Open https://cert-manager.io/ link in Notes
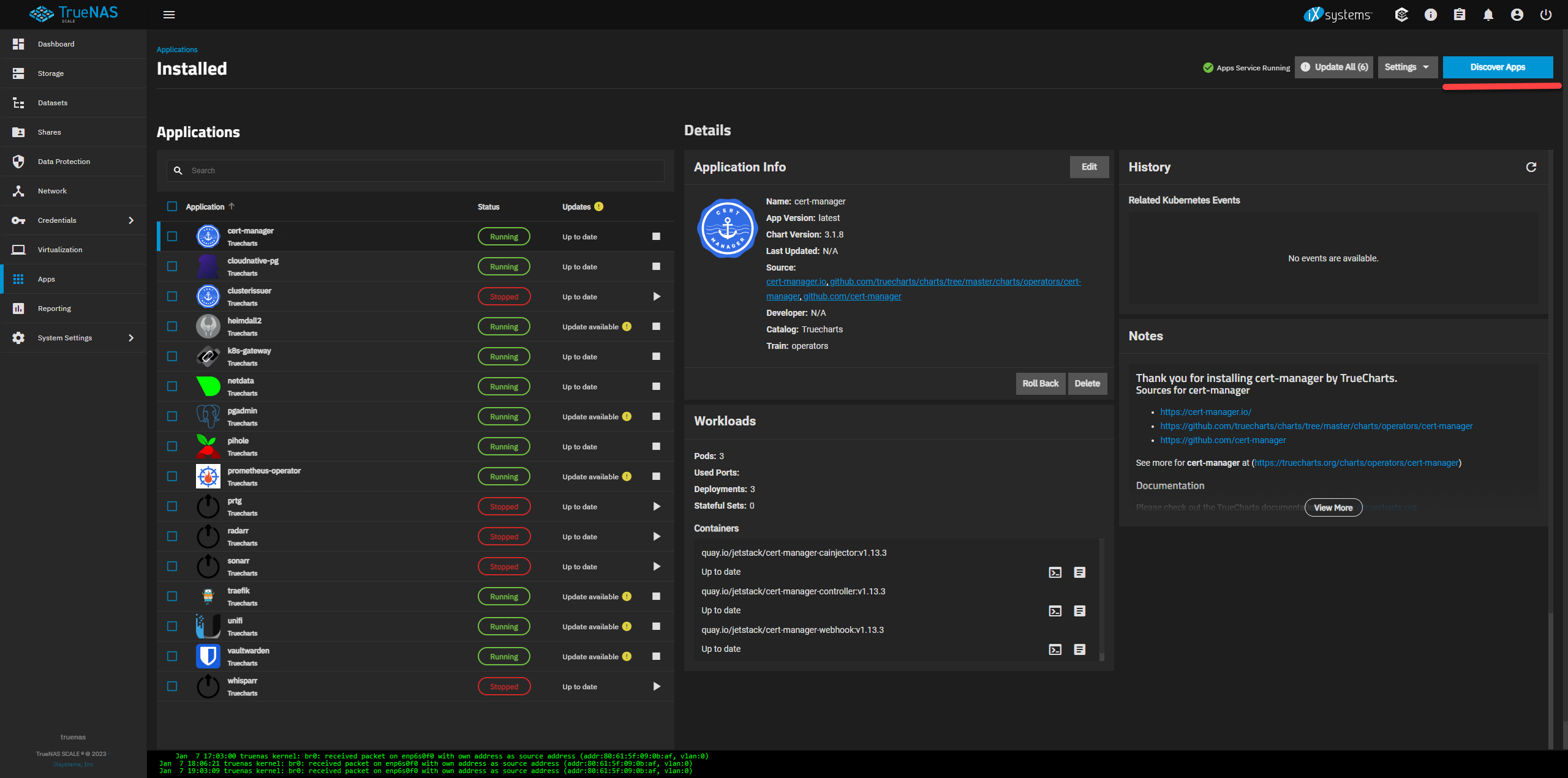Screen dimensions: 1568x778 click(1205, 412)
